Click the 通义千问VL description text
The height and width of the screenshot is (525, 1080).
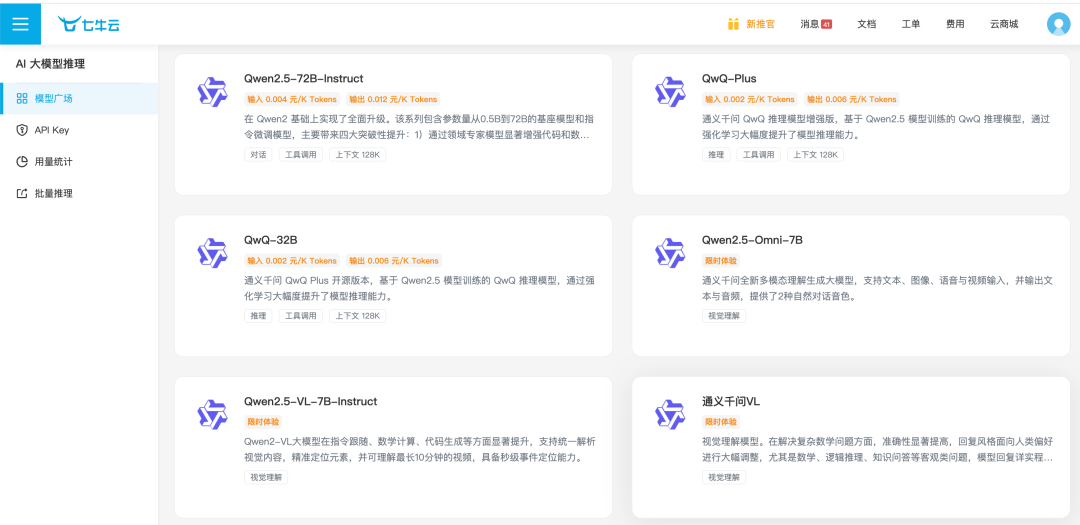[x=878, y=449]
